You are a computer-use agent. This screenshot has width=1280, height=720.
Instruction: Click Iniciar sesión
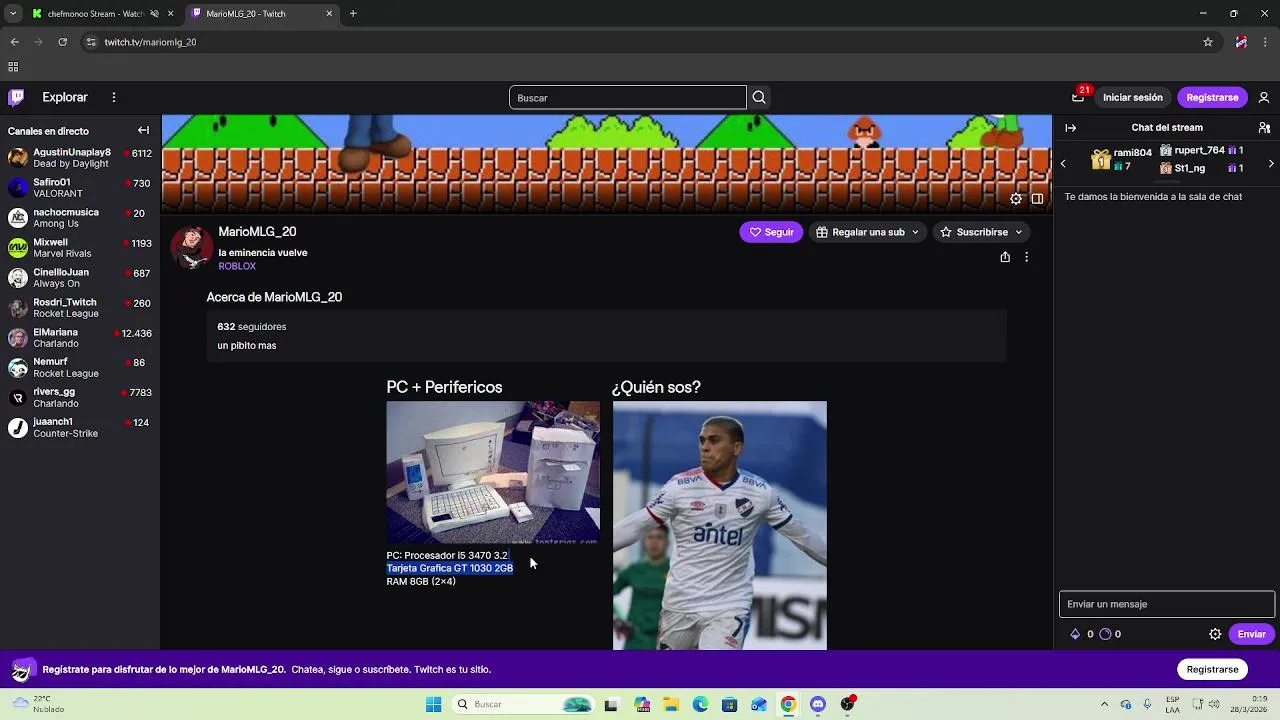point(1133,97)
